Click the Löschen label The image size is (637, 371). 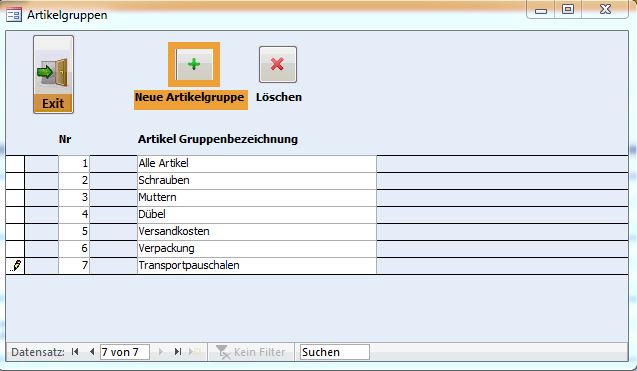coord(279,97)
